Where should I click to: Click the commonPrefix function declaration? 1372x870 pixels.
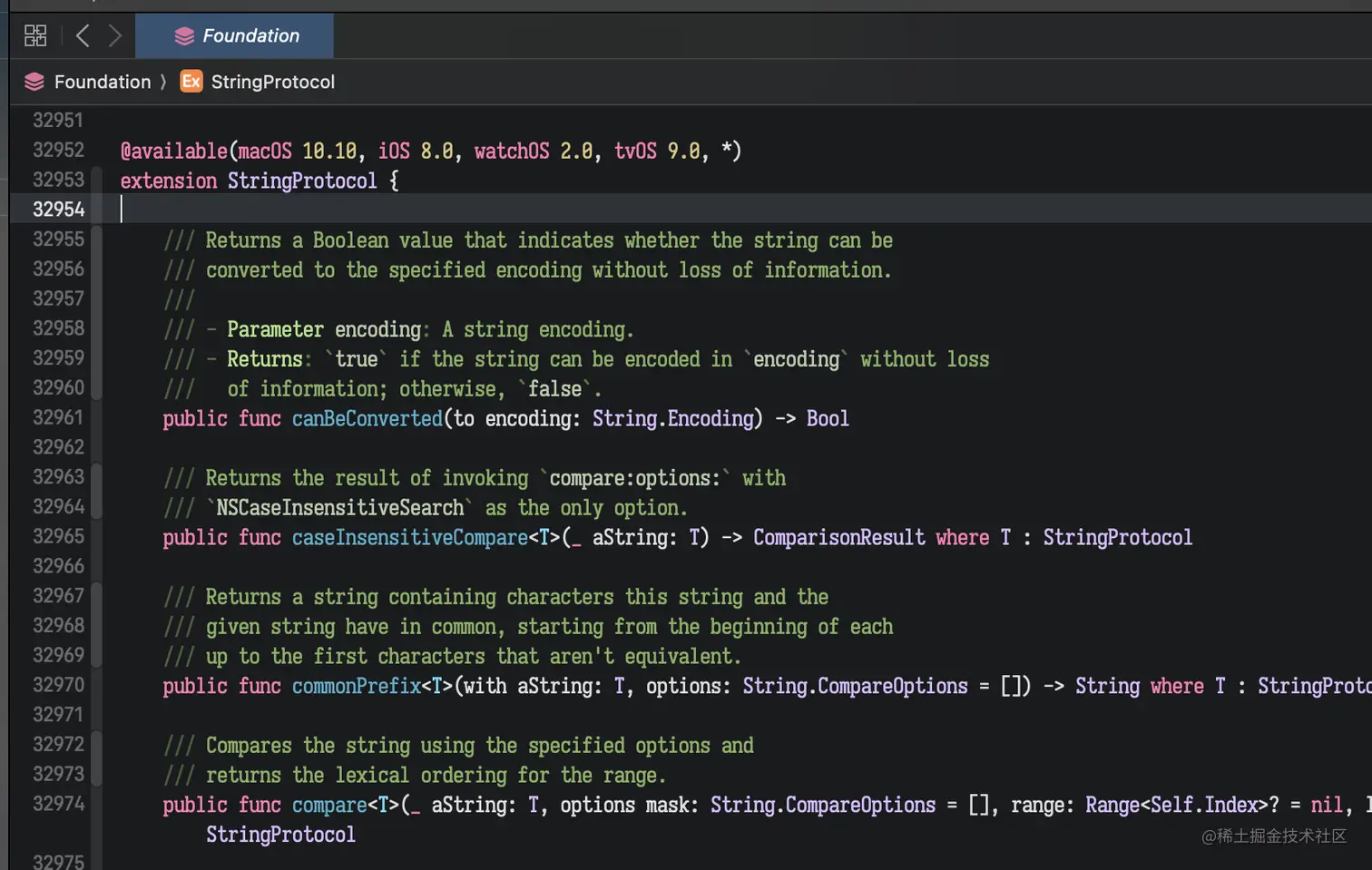click(356, 686)
